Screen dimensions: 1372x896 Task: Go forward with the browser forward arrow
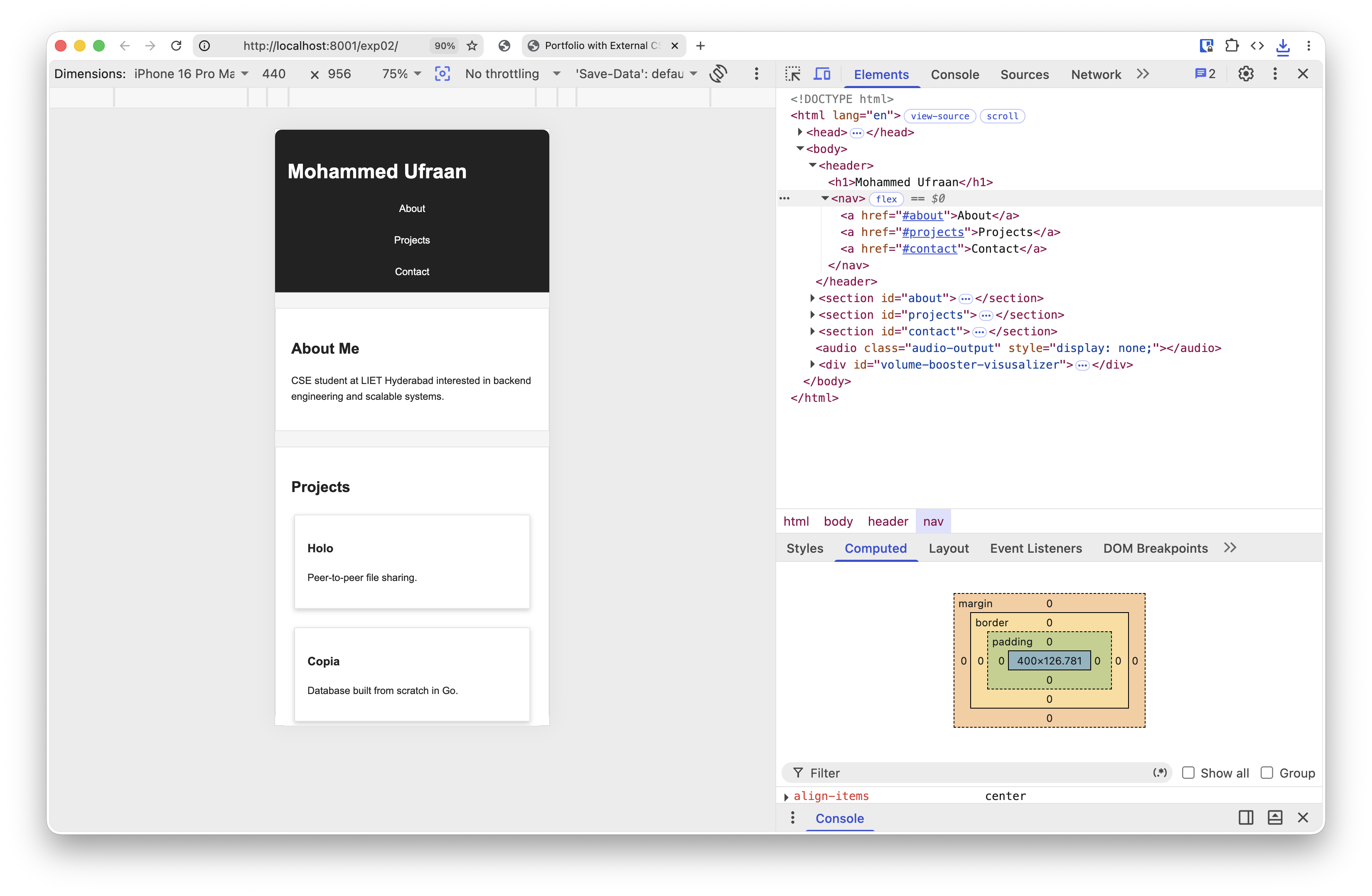coord(150,46)
